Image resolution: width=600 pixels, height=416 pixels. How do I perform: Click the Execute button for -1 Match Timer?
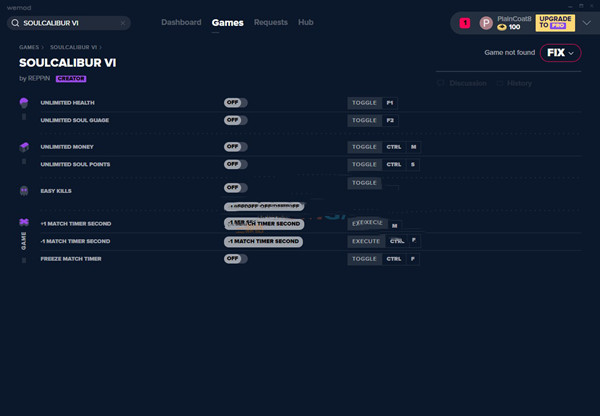(x=365, y=241)
